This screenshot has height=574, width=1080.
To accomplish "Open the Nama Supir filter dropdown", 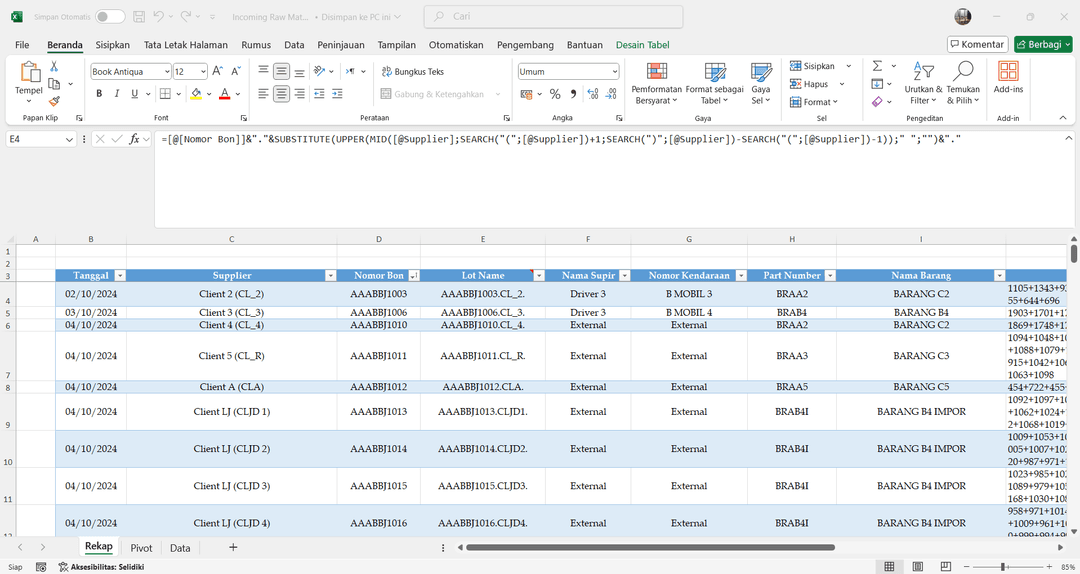I will click(x=625, y=276).
